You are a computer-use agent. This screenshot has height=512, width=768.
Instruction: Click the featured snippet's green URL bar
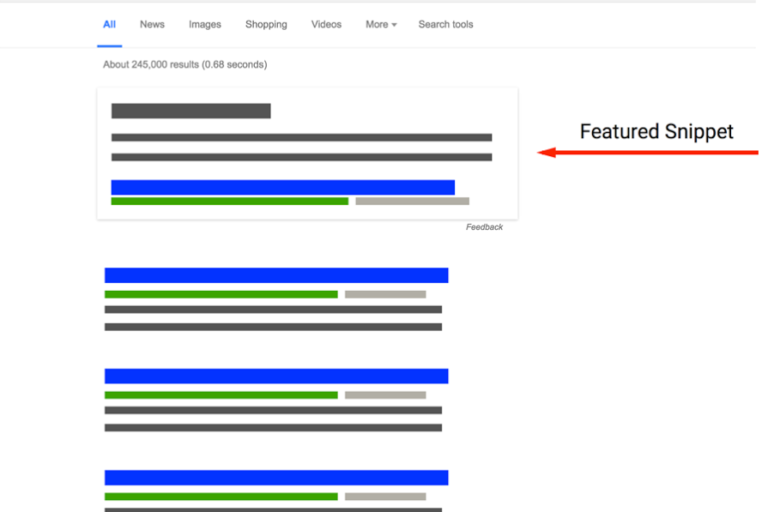[x=229, y=201]
